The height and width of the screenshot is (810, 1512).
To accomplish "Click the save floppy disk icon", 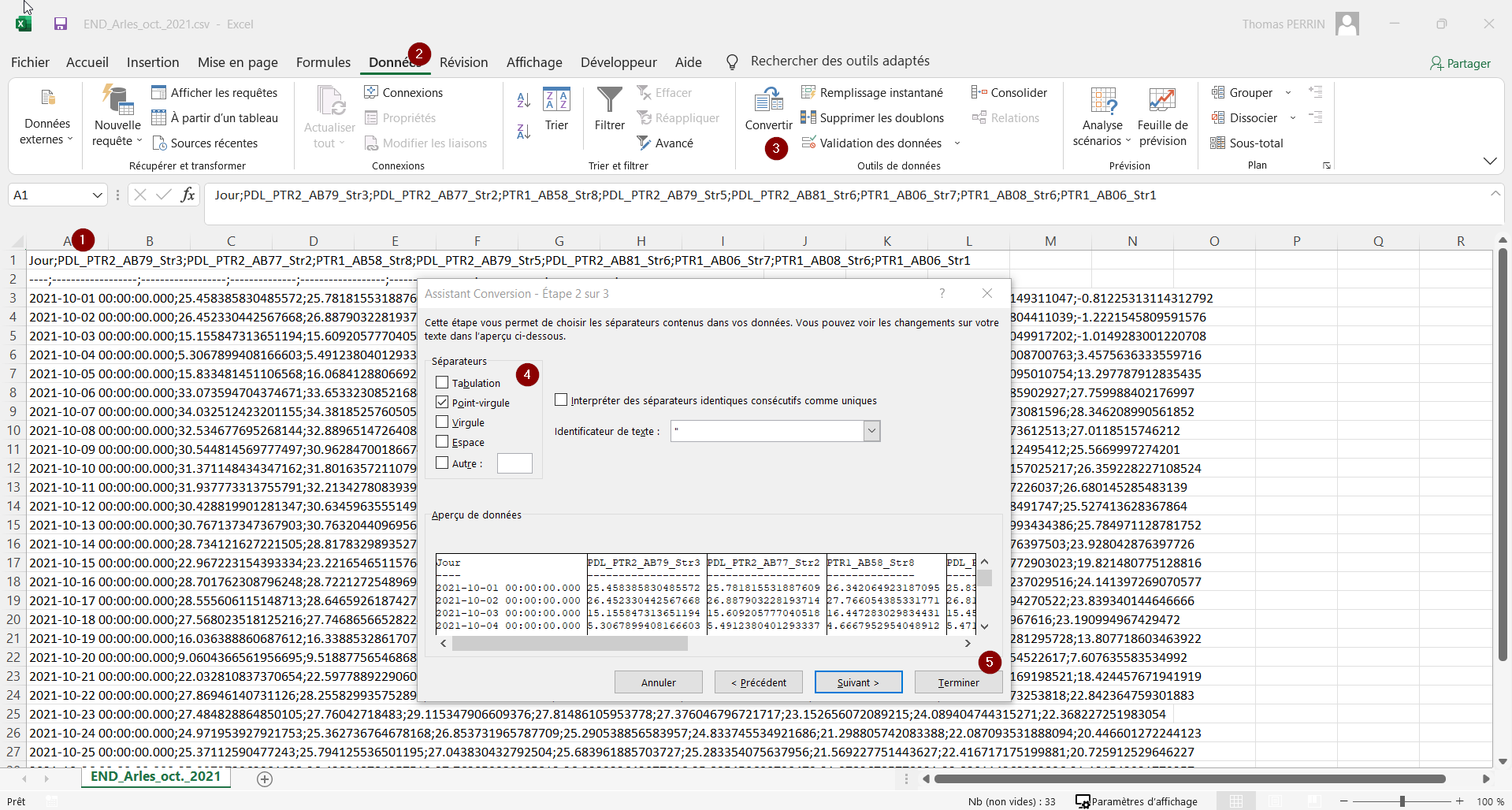I will tap(61, 24).
